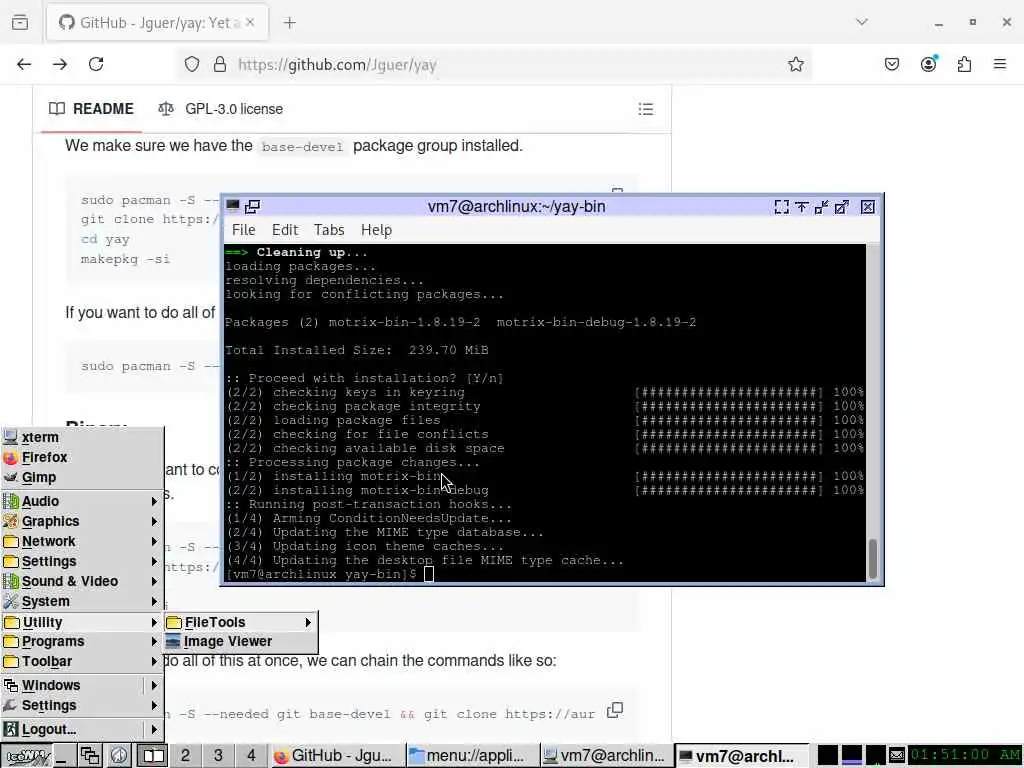The width and height of the screenshot is (1024, 768).
Task: Open the Pocket save icon
Action: coord(892,64)
